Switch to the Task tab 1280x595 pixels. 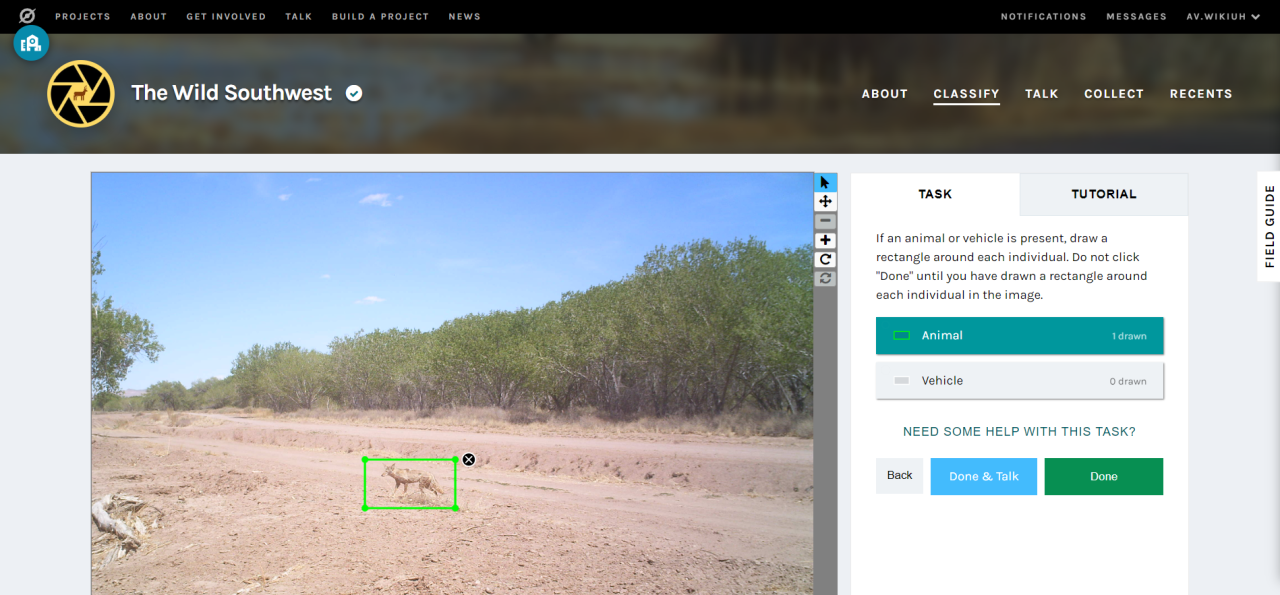pyautogui.click(x=935, y=194)
